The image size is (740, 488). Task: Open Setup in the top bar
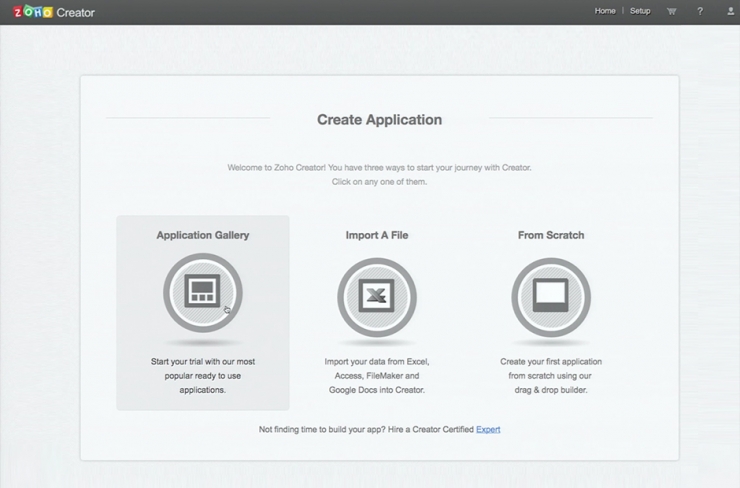pos(640,11)
